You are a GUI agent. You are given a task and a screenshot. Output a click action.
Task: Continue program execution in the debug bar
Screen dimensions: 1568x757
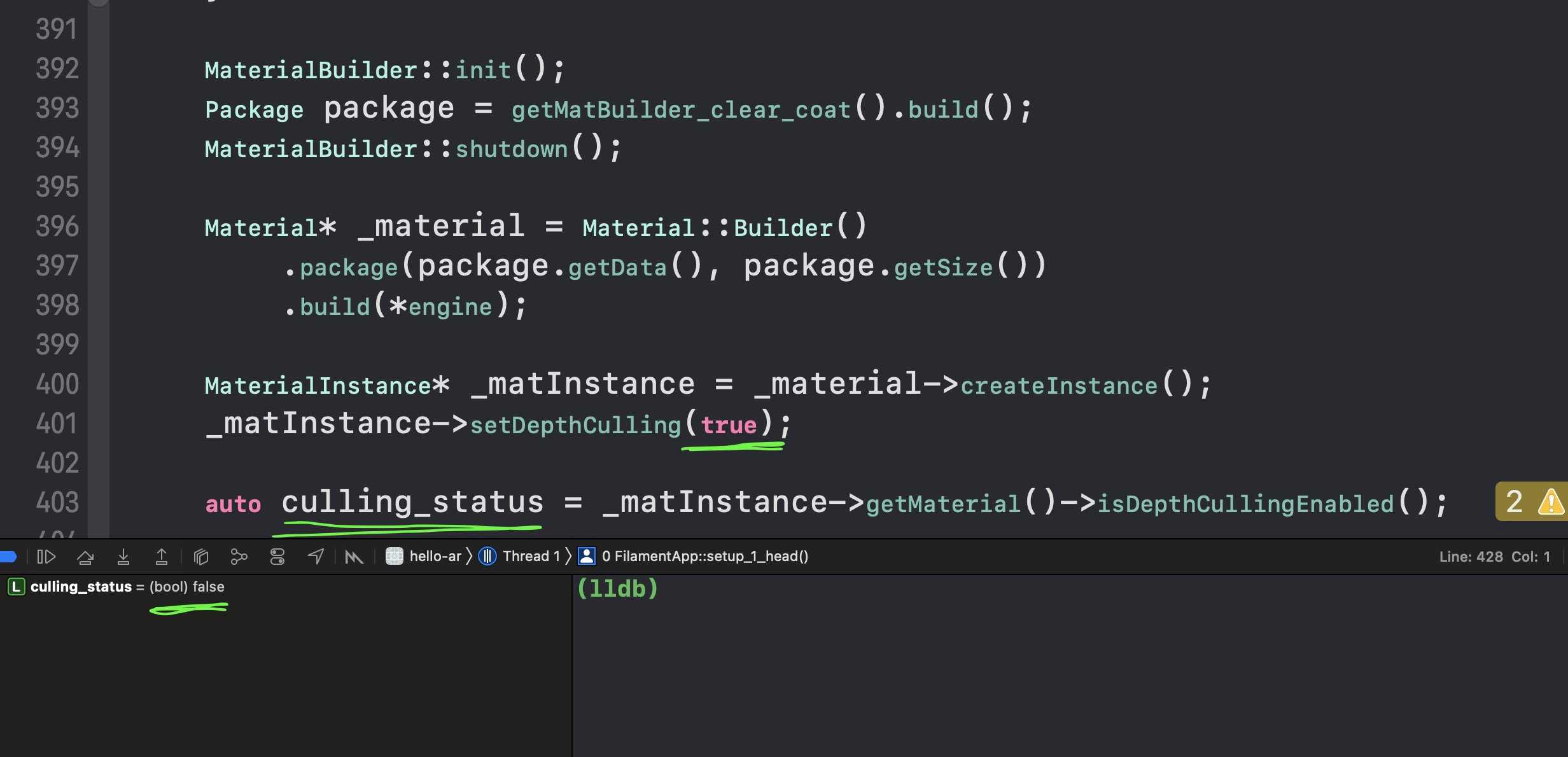coord(46,556)
